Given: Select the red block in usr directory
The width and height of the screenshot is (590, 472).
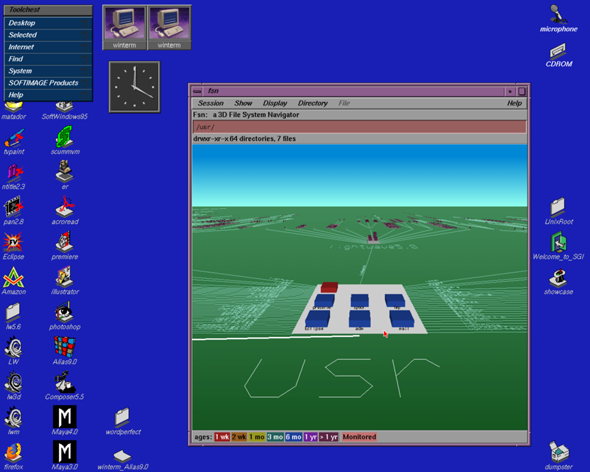Looking at the screenshot, I should coord(329,287).
